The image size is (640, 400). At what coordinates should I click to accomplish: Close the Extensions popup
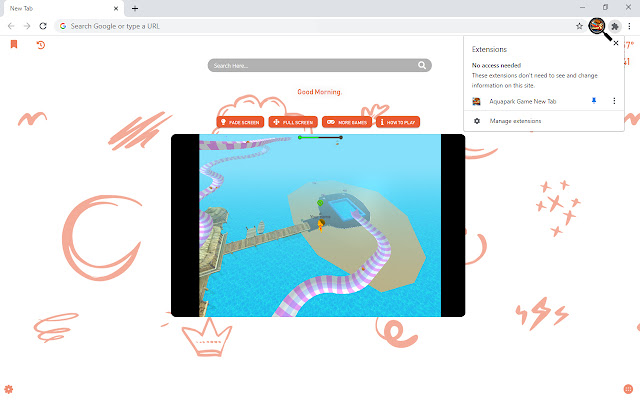point(616,43)
